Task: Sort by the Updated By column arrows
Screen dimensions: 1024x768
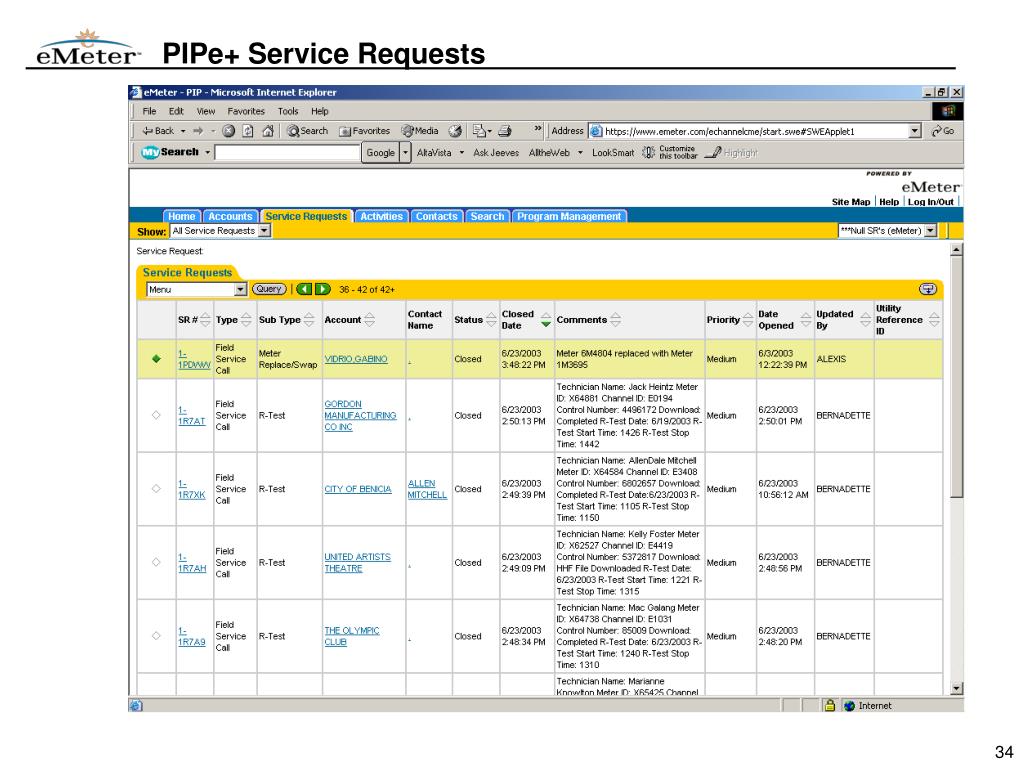Action: click(865, 319)
